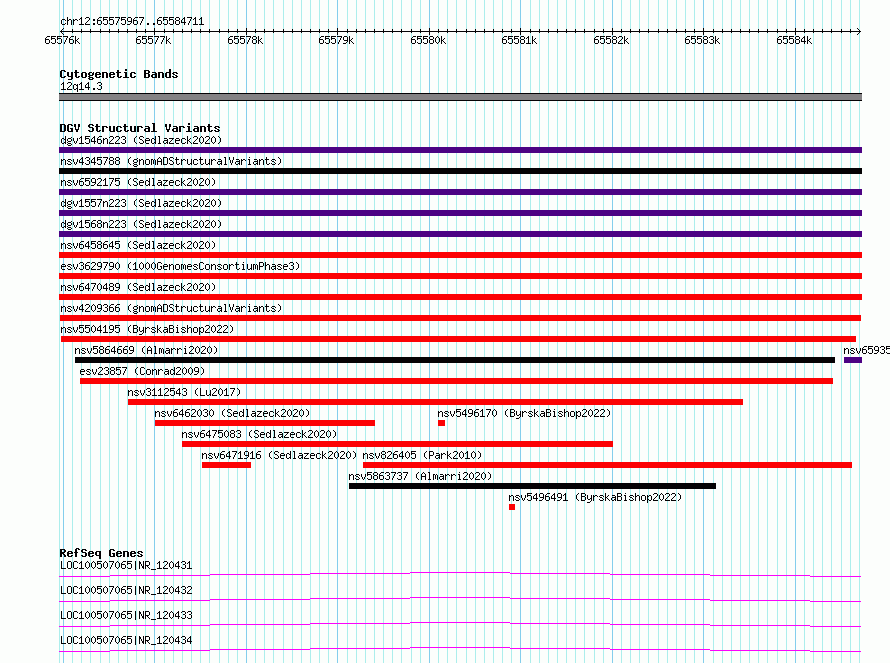
Task: Open nsv6471916 (Sedlazeck2020) label
Action: 279,455
